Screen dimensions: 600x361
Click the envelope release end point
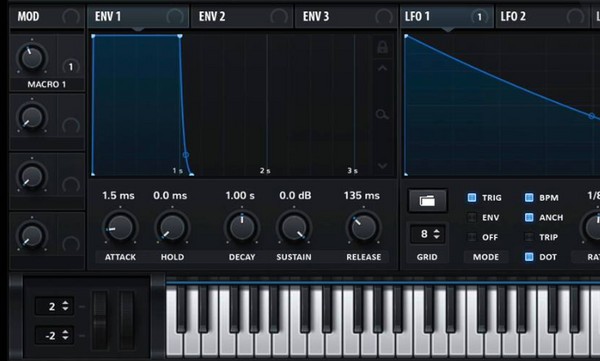coord(192,175)
